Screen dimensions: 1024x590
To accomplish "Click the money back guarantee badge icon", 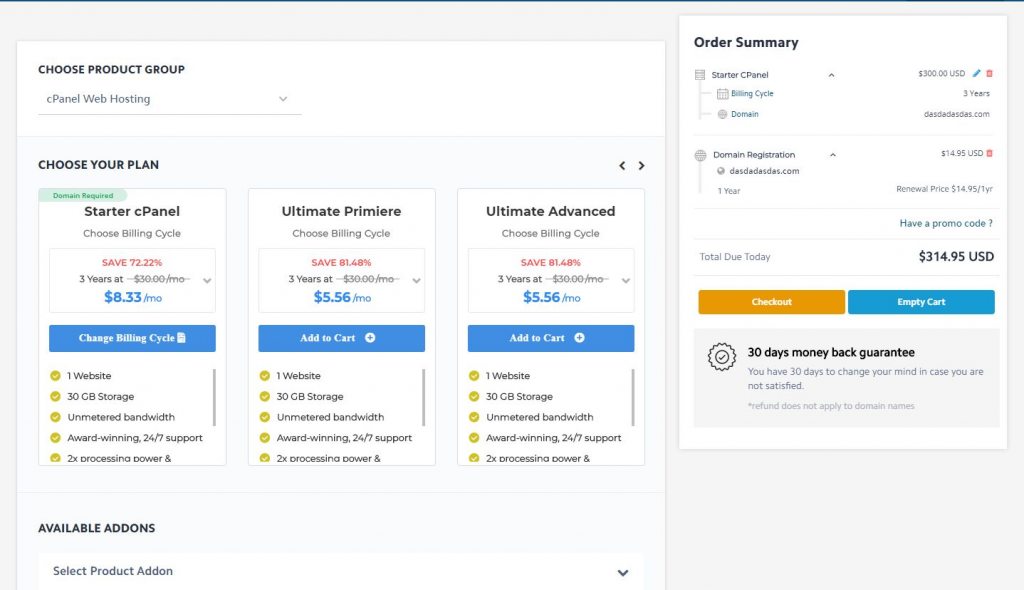I will [x=722, y=358].
